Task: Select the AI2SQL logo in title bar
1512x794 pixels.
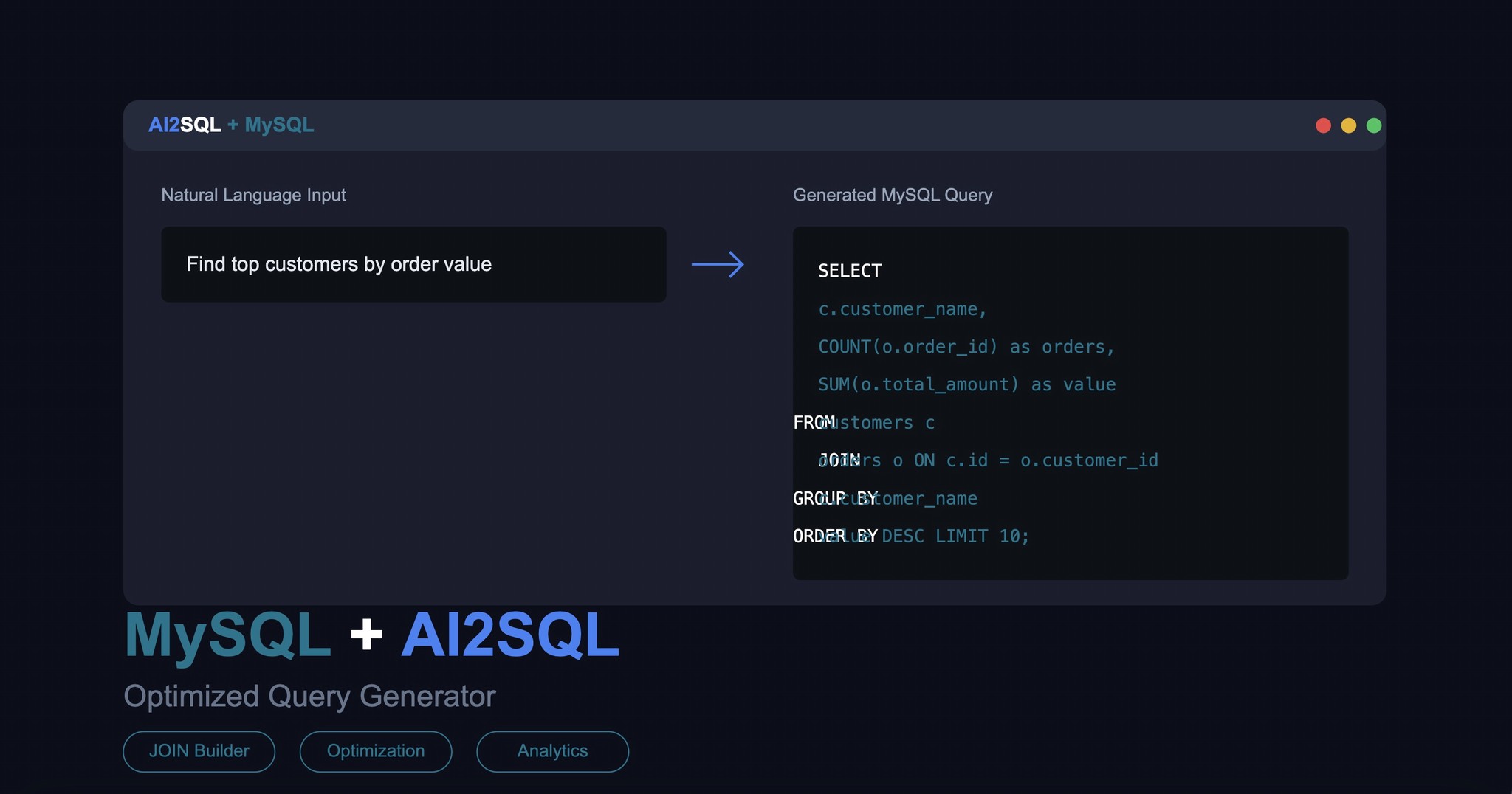Action: 185,125
